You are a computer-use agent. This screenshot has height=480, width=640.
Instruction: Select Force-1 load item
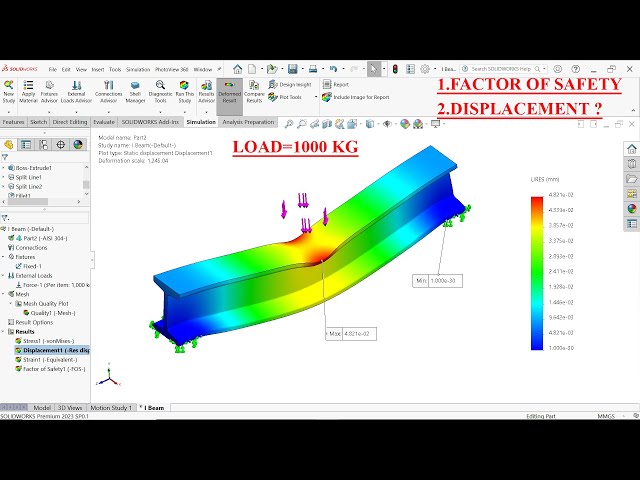point(52,285)
